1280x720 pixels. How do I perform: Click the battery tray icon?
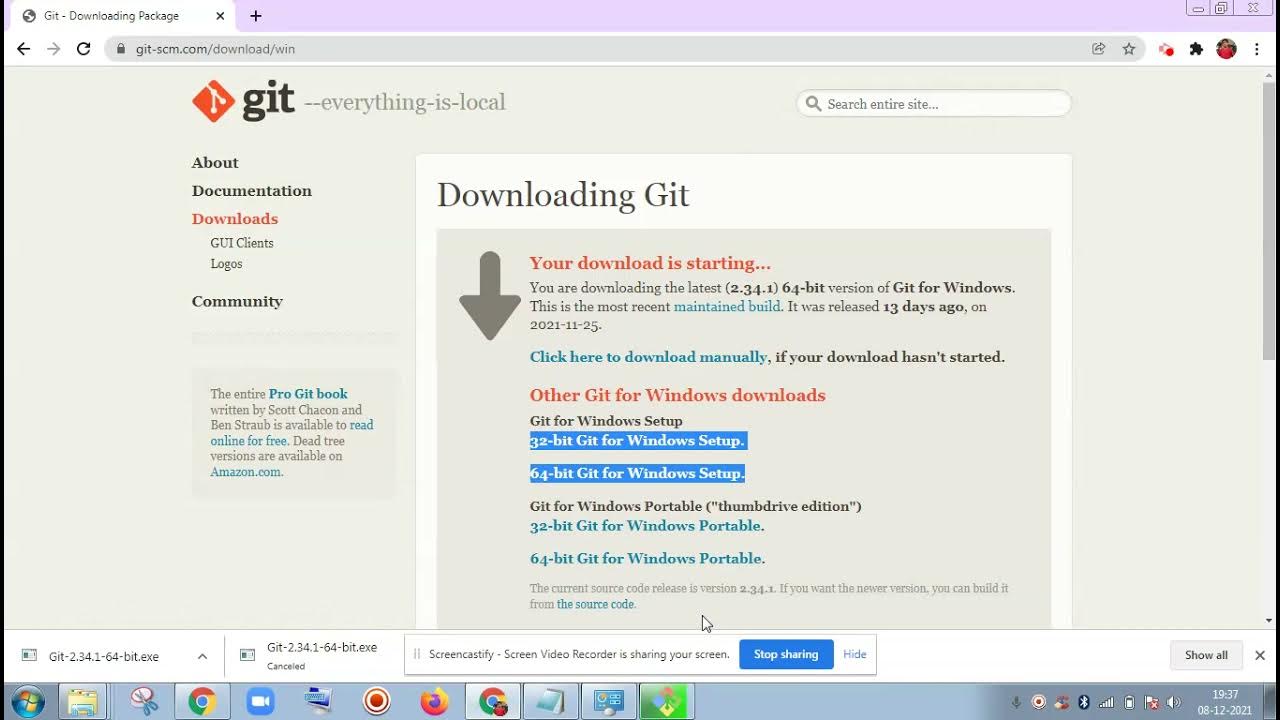click(x=1129, y=703)
